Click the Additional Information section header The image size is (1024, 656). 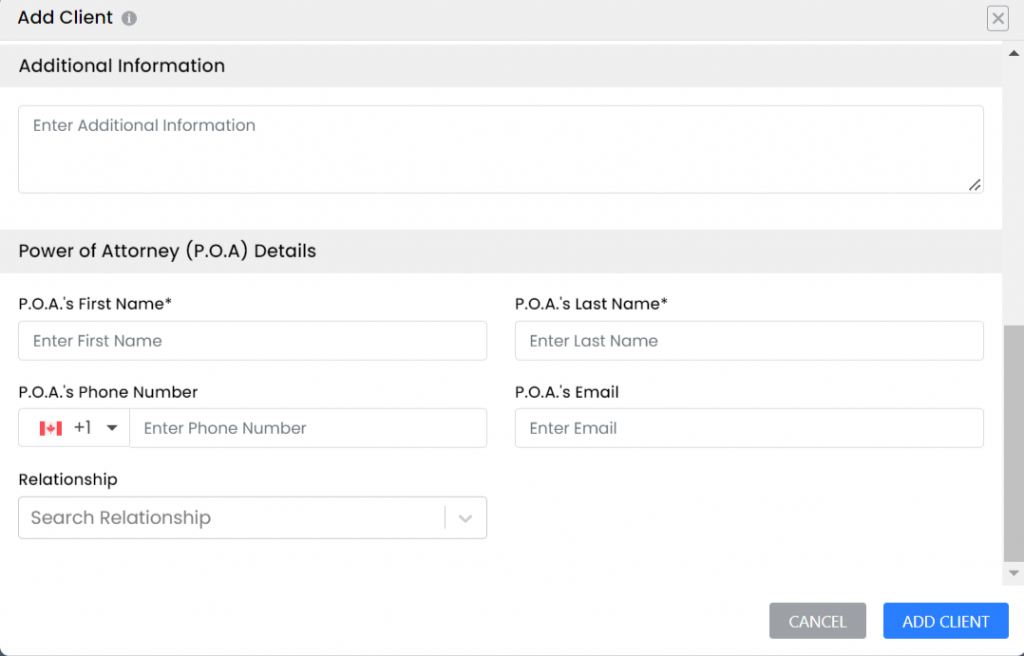121,66
